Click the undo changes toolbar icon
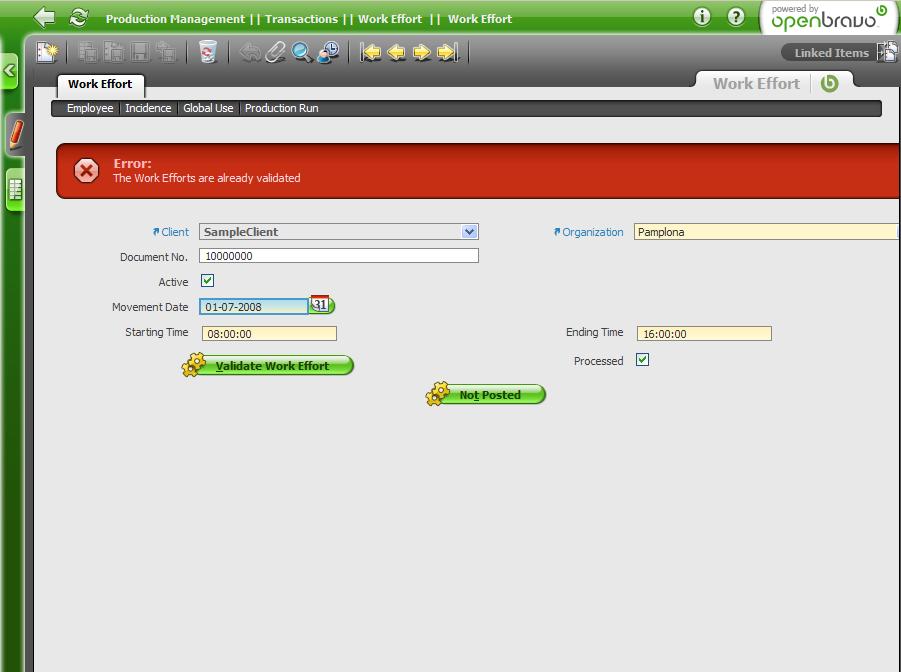Image resolution: width=901 pixels, height=672 pixels. coord(249,52)
